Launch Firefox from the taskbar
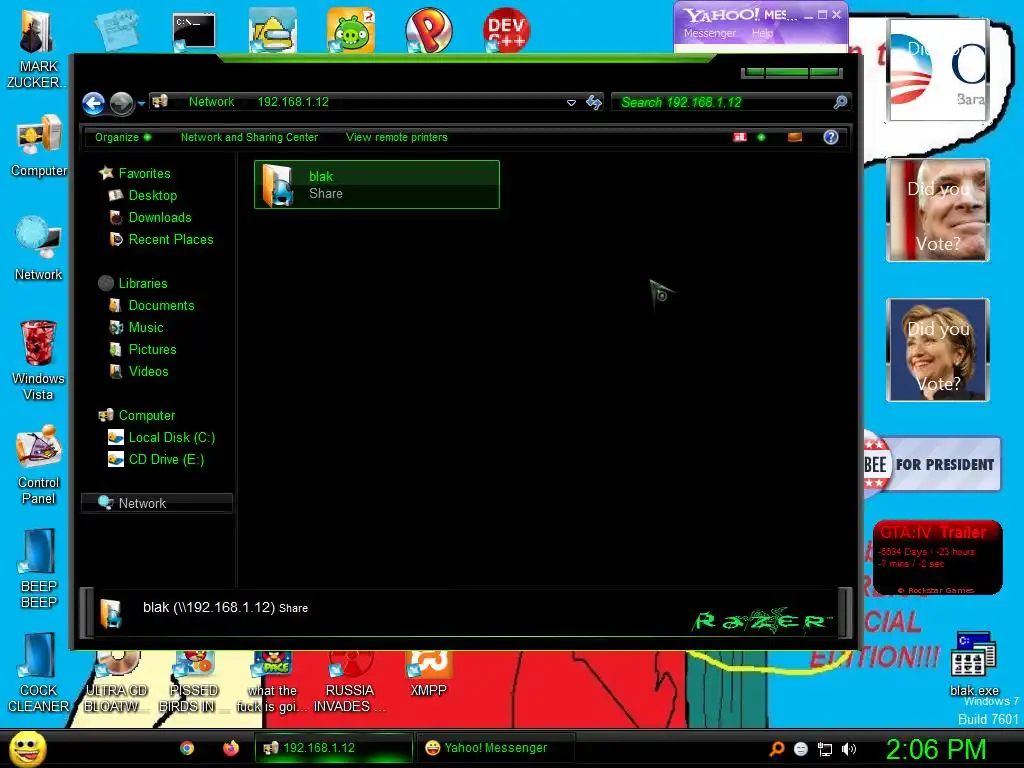This screenshot has width=1024, height=768. [231, 748]
